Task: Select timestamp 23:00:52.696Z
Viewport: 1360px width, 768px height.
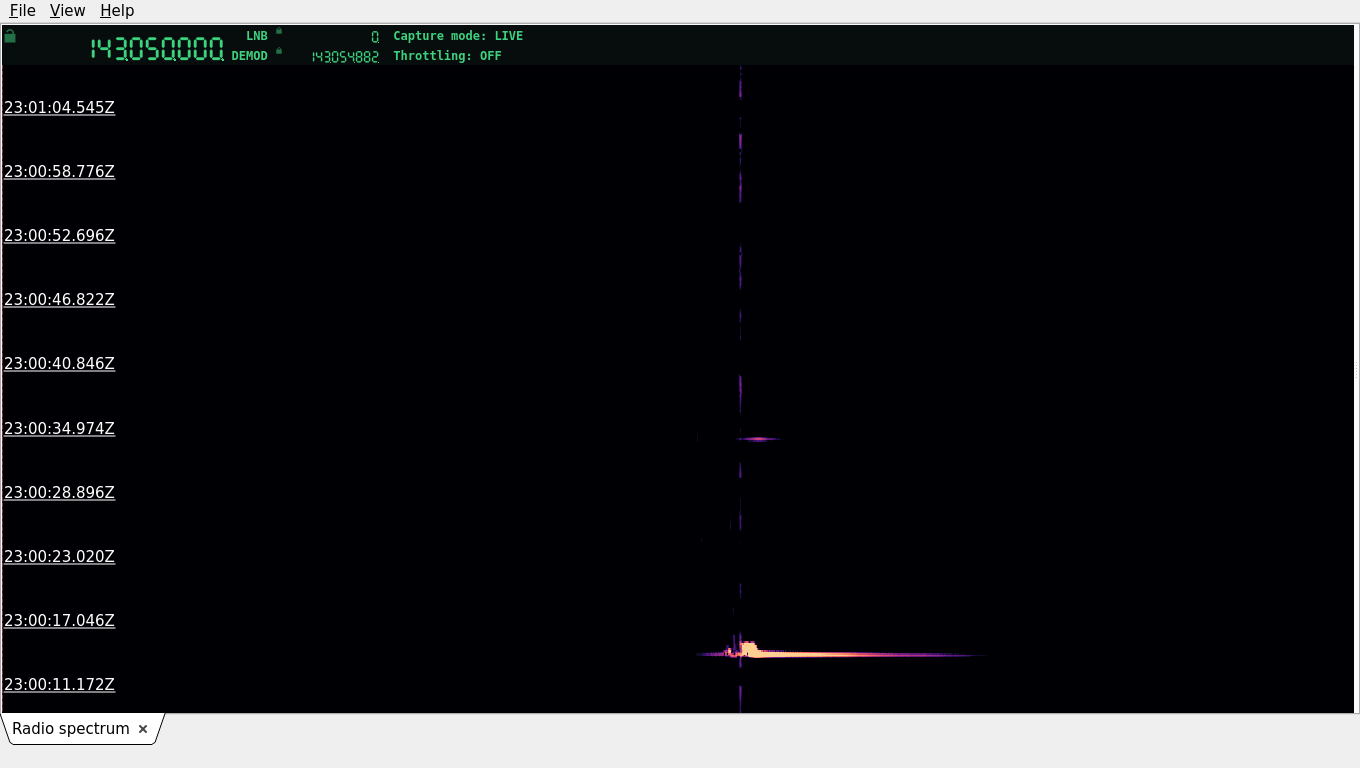Action: pos(60,236)
